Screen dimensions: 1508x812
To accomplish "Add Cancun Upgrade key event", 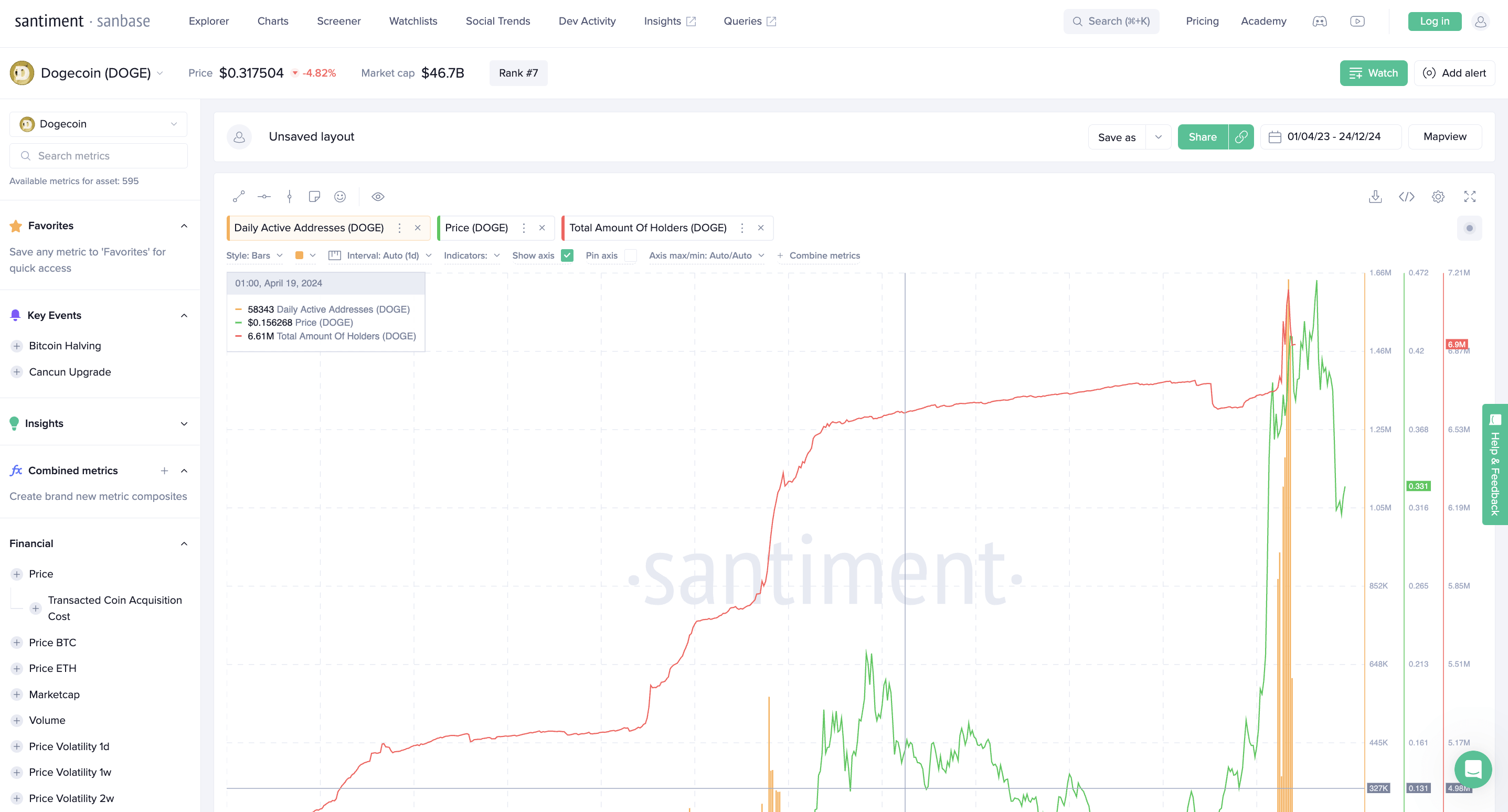I will [x=17, y=372].
